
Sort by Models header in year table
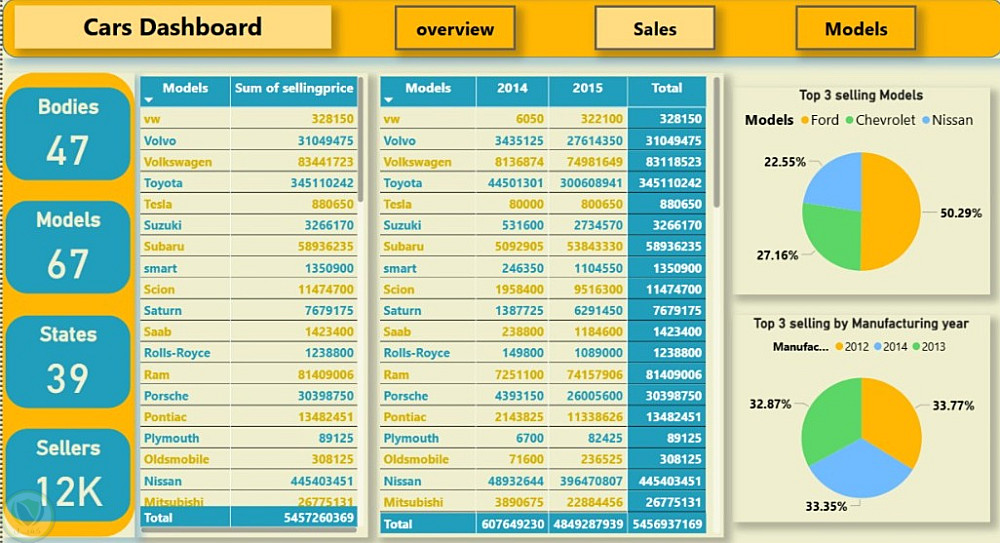click(428, 88)
